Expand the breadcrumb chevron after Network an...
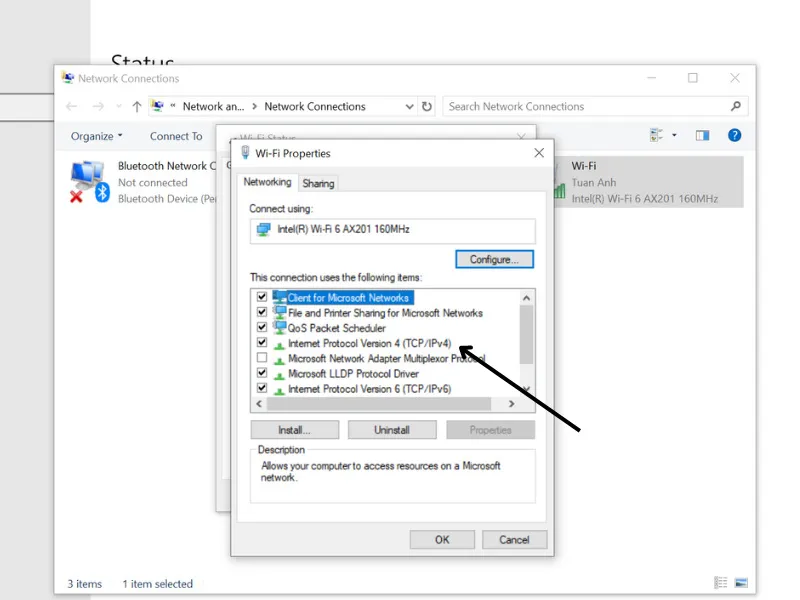Viewport: 800px width, 600px height. coord(255,107)
